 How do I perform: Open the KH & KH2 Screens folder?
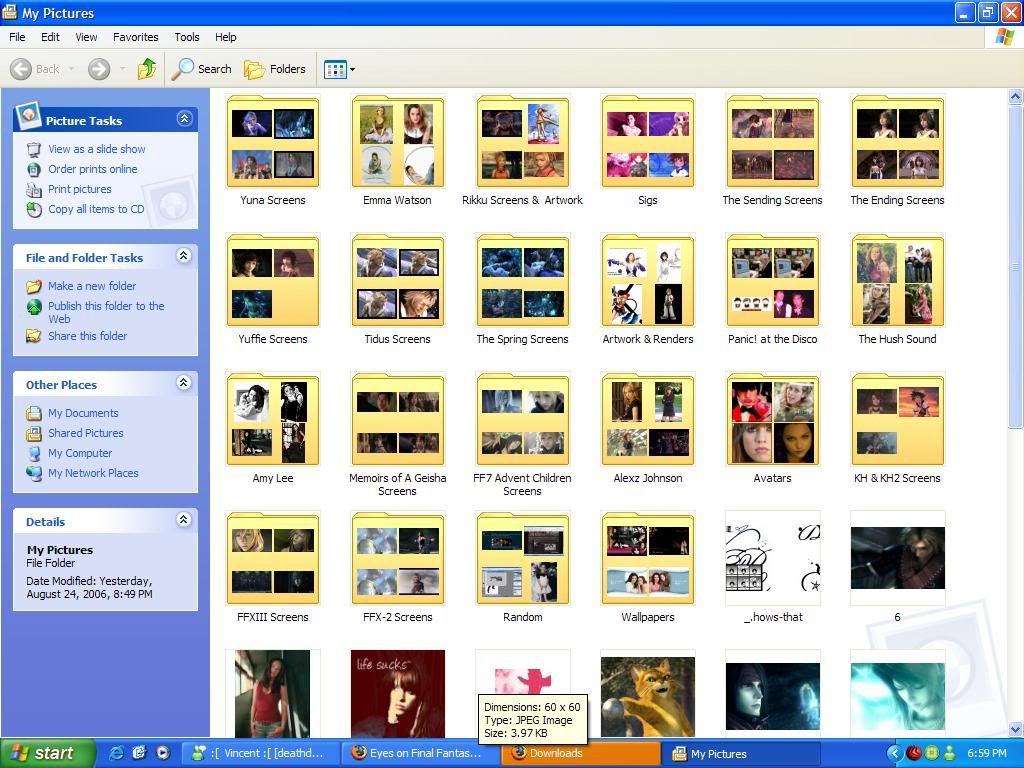[x=897, y=419]
